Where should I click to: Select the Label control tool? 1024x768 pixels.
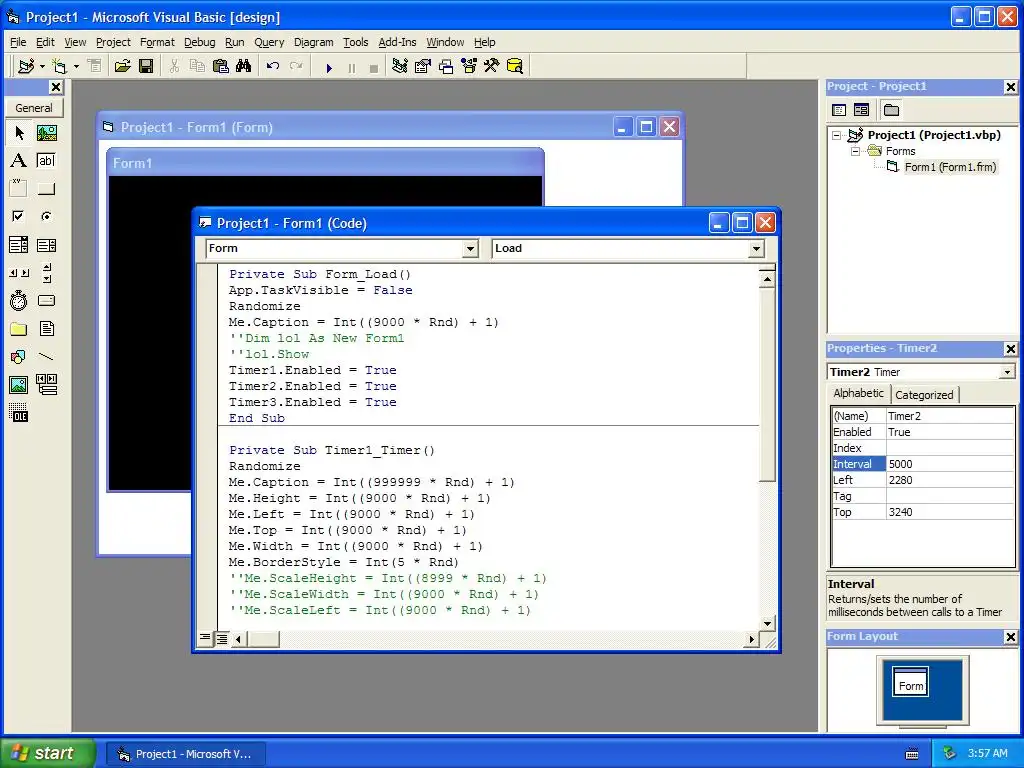coord(19,161)
